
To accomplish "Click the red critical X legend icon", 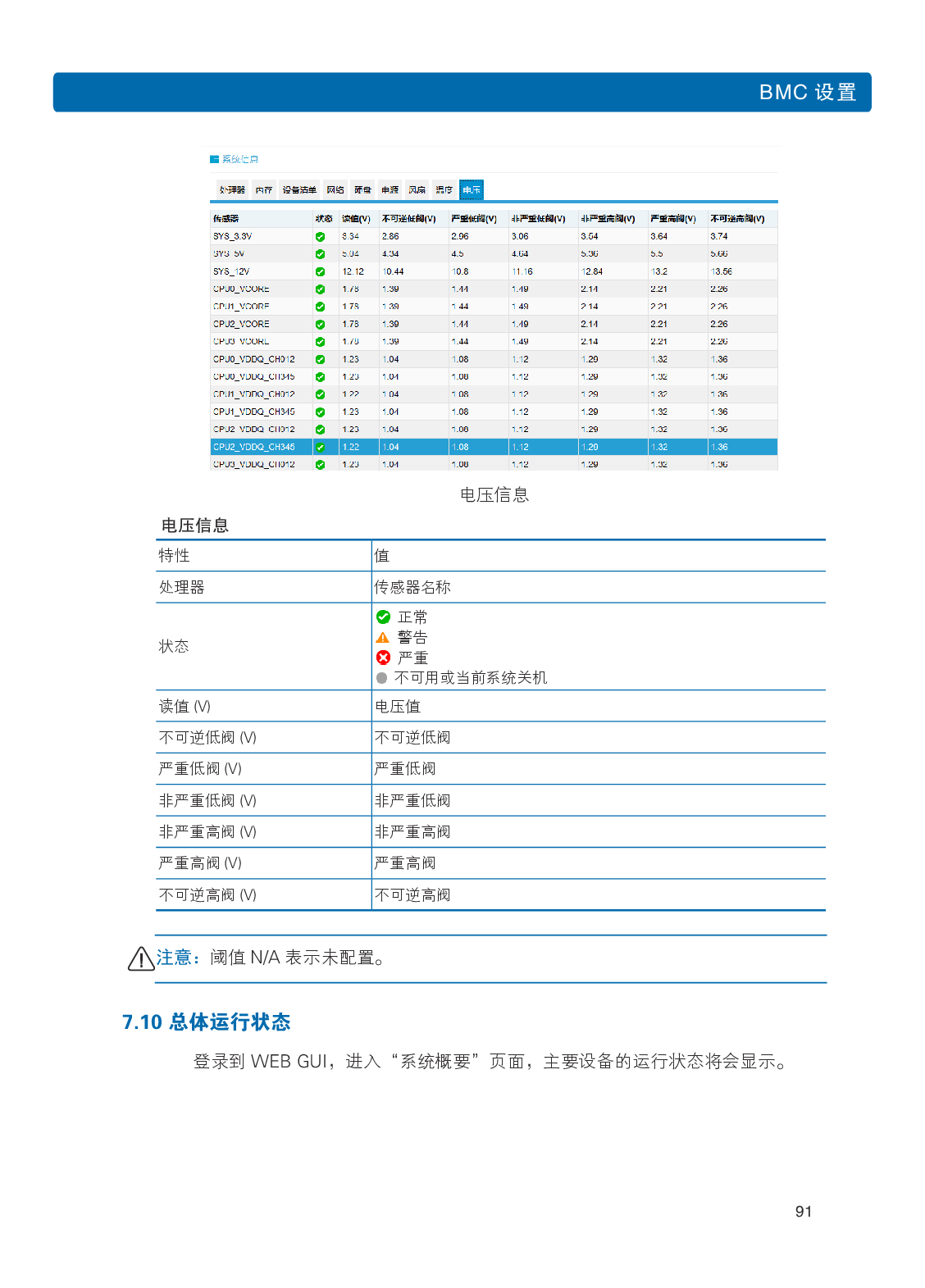I will click(383, 658).
